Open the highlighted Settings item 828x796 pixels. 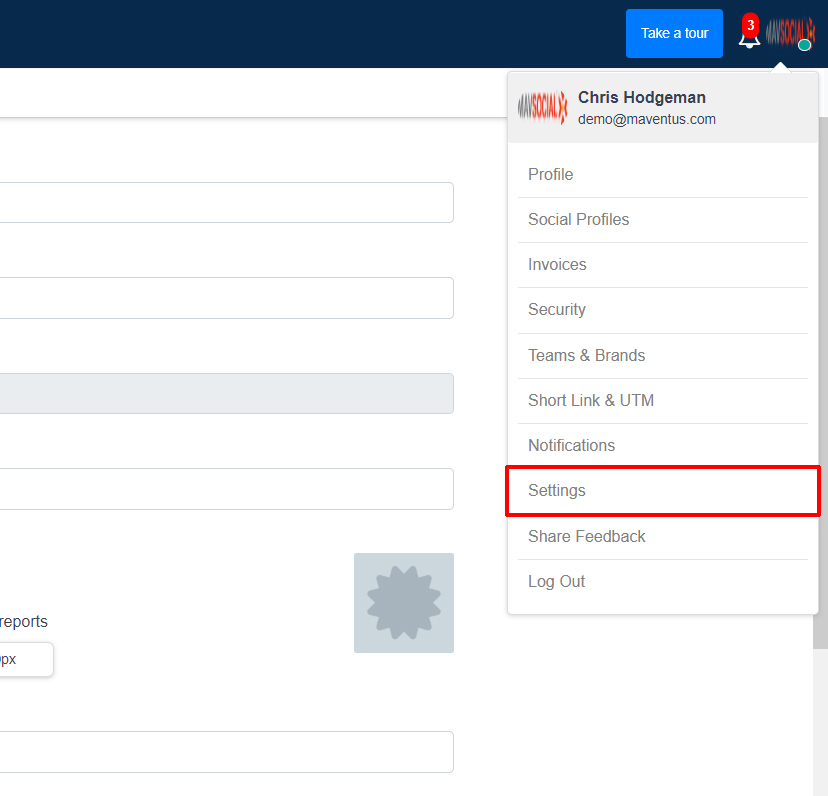coord(557,491)
